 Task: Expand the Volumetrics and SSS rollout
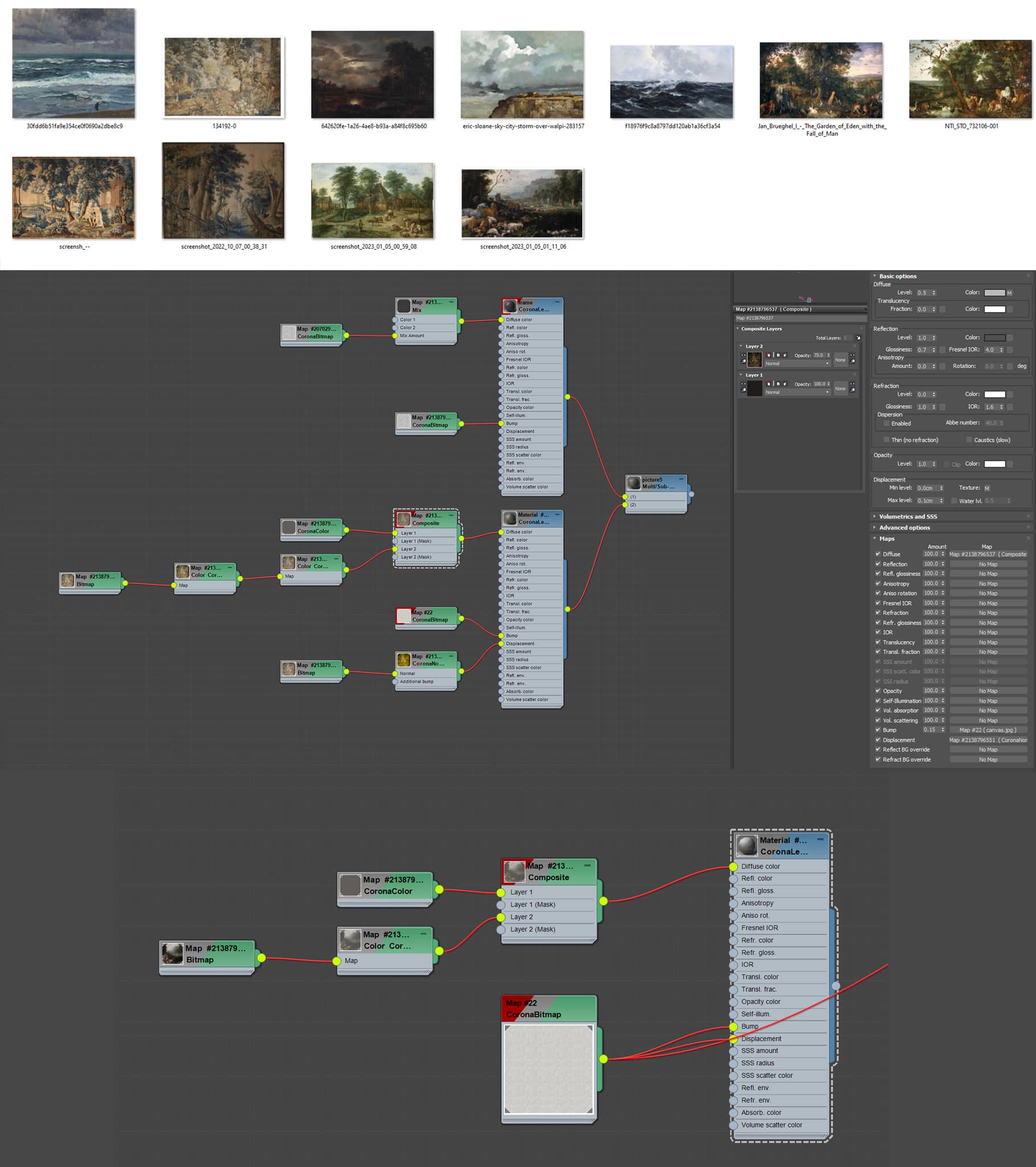pyautogui.click(x=908, y=517)
